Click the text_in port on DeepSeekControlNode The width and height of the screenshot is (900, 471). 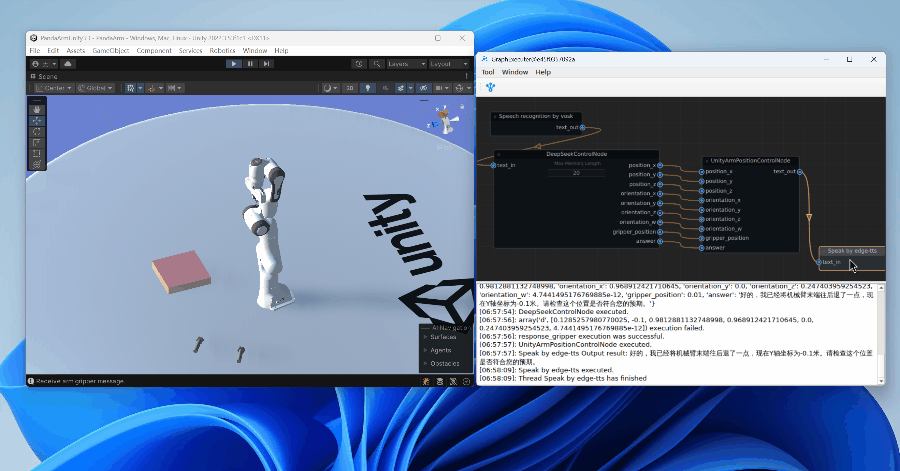[493, 165]
